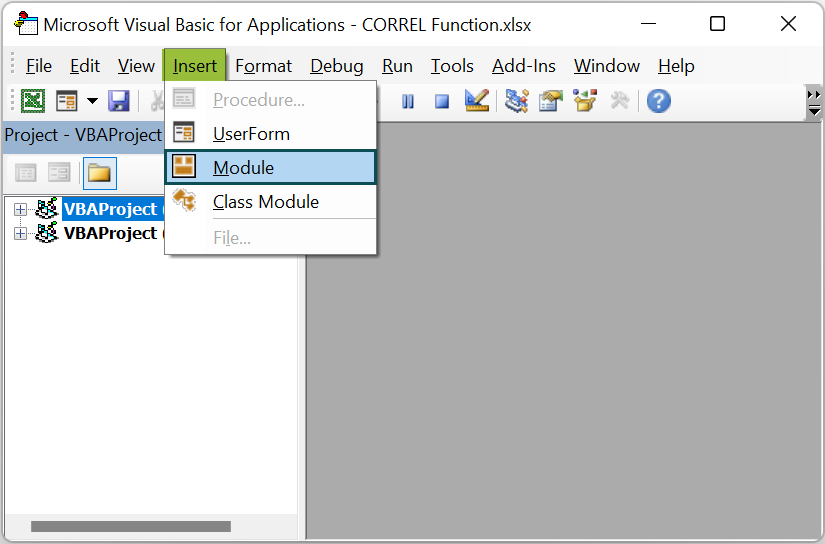
Task: Open the Insert object dropdown arrow
Action: pyautogui.click(x=93, y=100)
